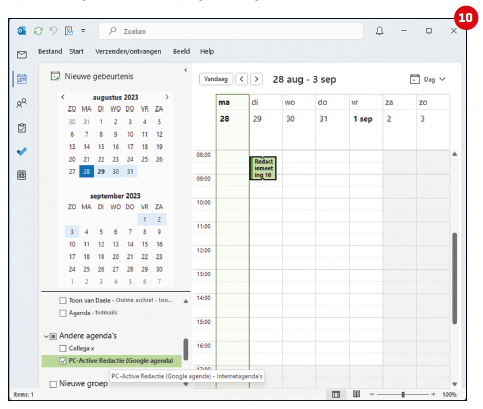Click the calendar list scrollbar
The height and width of the screenshot is (409, 483).
pyautogui.click(x=186, y=349)
